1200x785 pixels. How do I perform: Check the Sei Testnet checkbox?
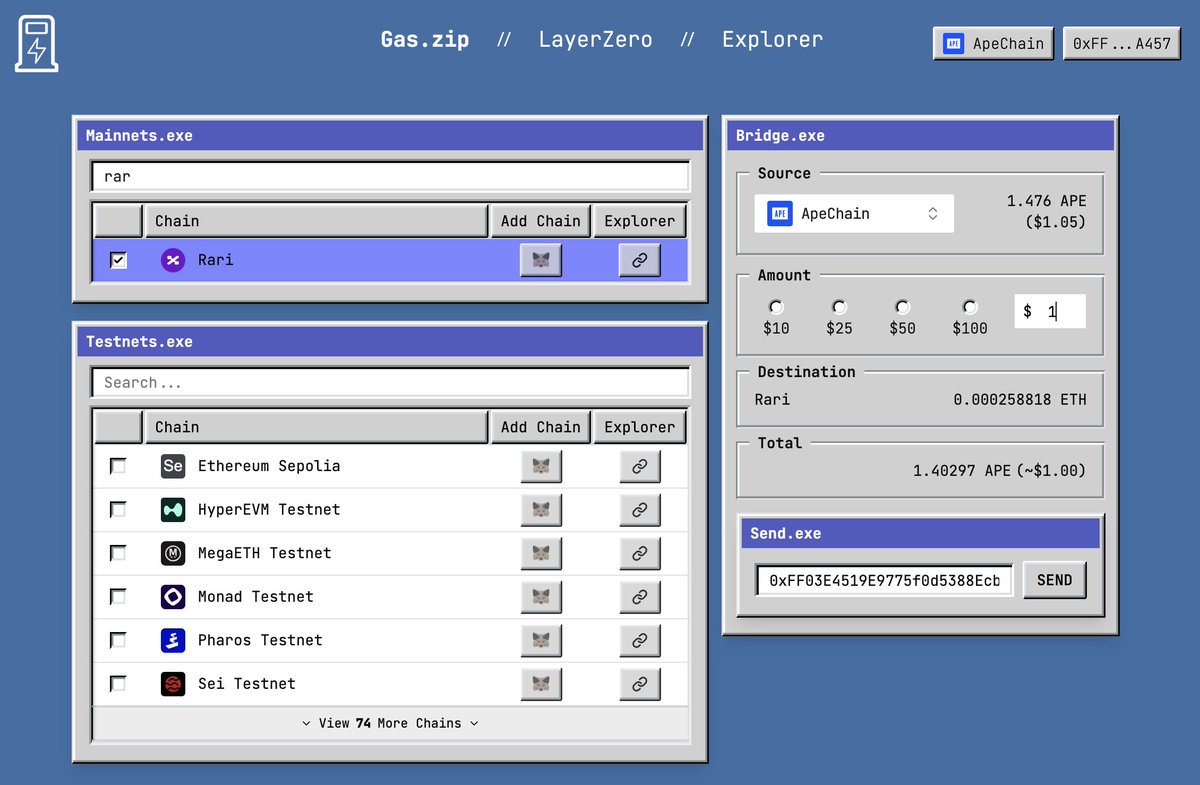pos(118,684)
